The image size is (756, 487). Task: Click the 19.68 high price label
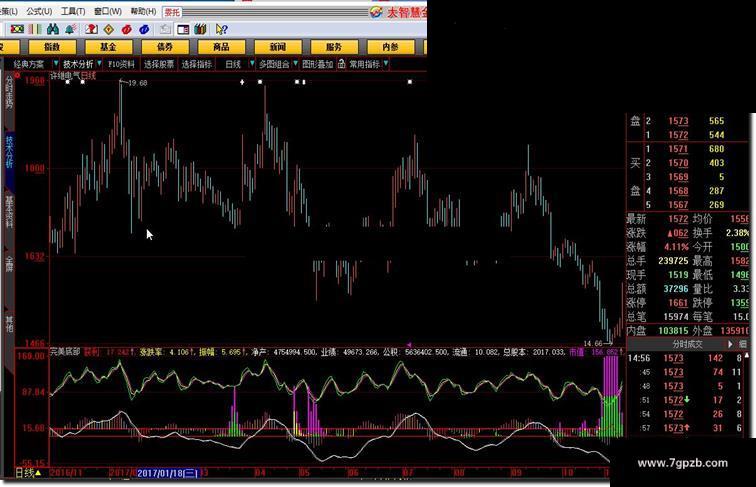click(x=138, y=83)
